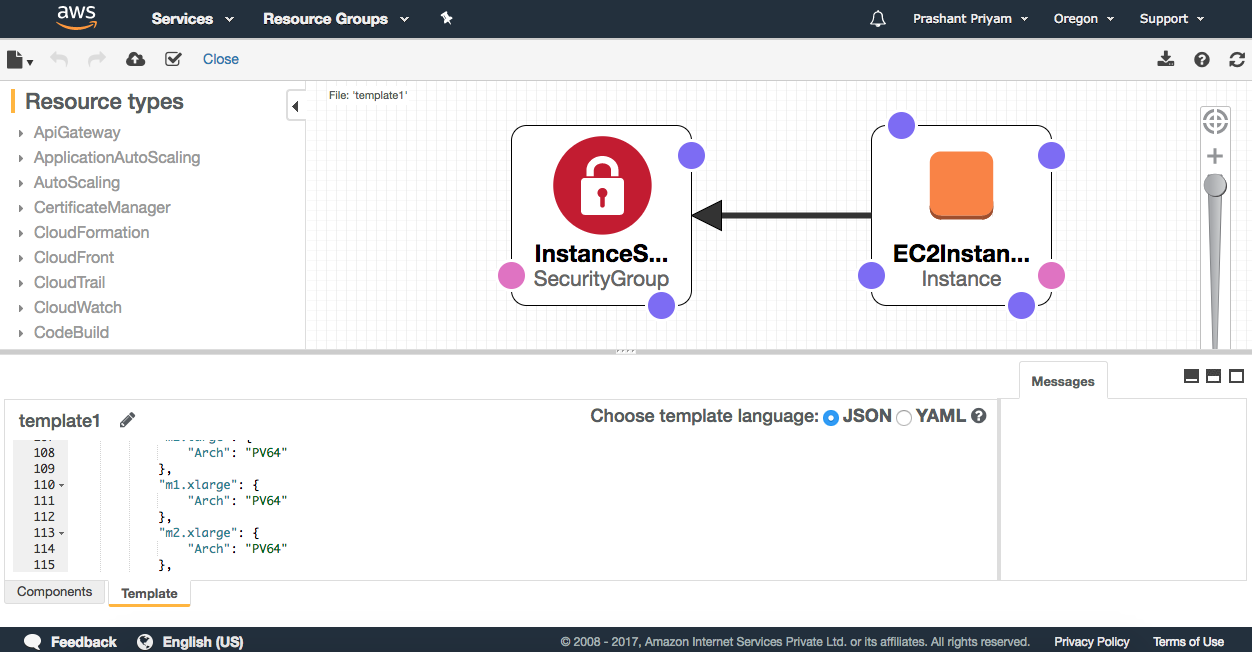
Task: Click the Redo arrow icon
Action: (x=97, y=59)
